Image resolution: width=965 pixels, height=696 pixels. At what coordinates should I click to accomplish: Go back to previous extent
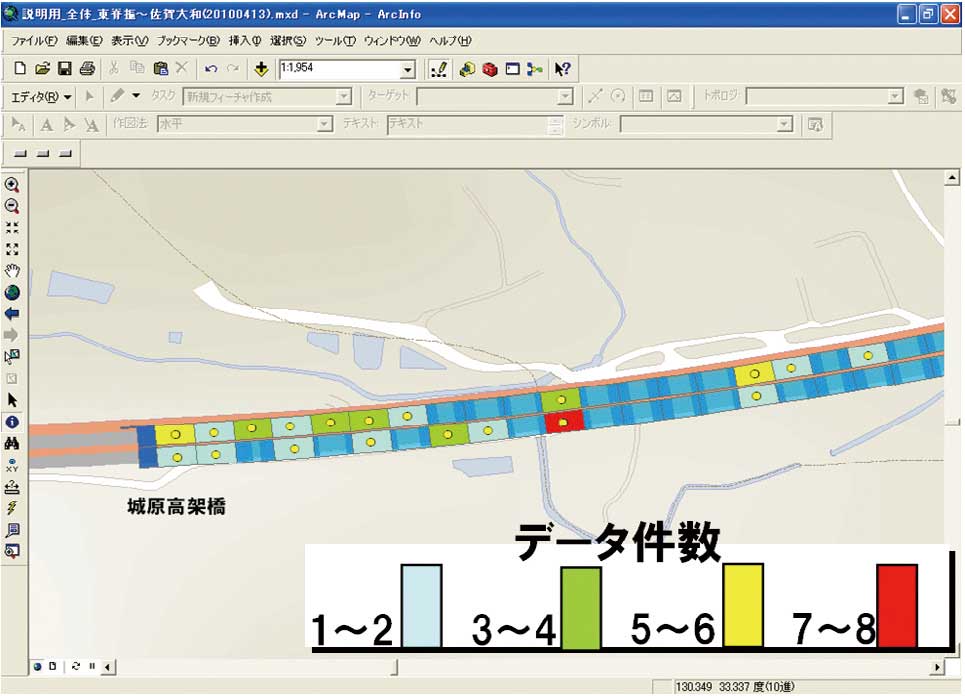point(12,314)
